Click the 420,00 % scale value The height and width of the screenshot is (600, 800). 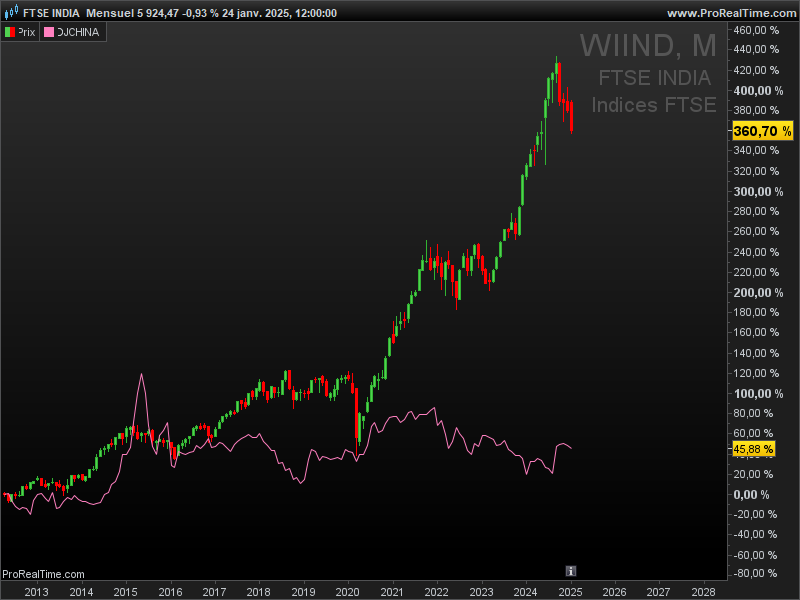tap(756, 70)
